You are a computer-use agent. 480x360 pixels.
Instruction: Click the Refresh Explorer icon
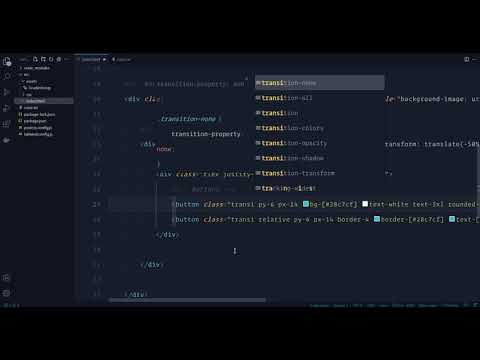tap(51, 59)
